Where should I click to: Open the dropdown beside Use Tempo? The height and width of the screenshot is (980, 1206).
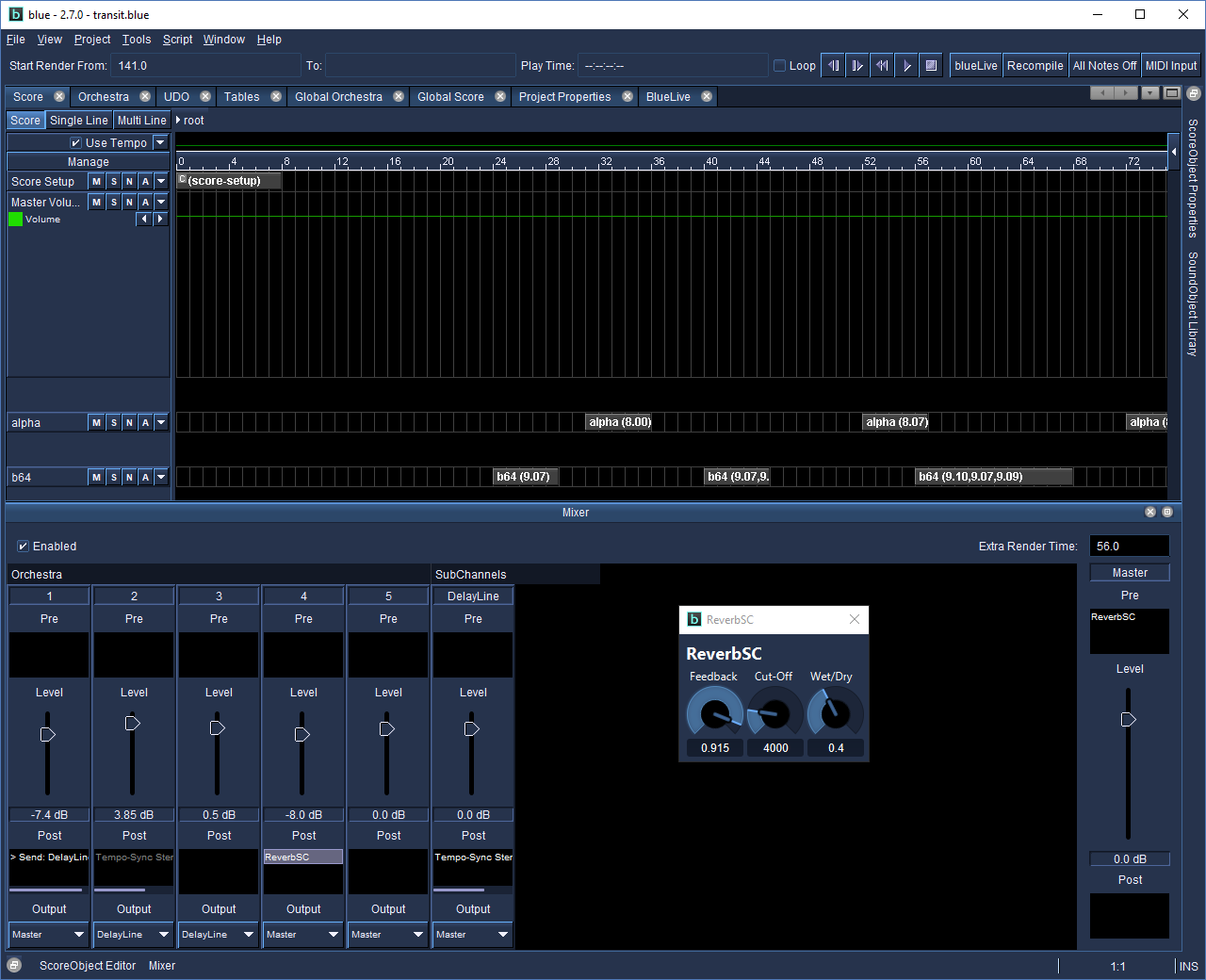(160, 142)
